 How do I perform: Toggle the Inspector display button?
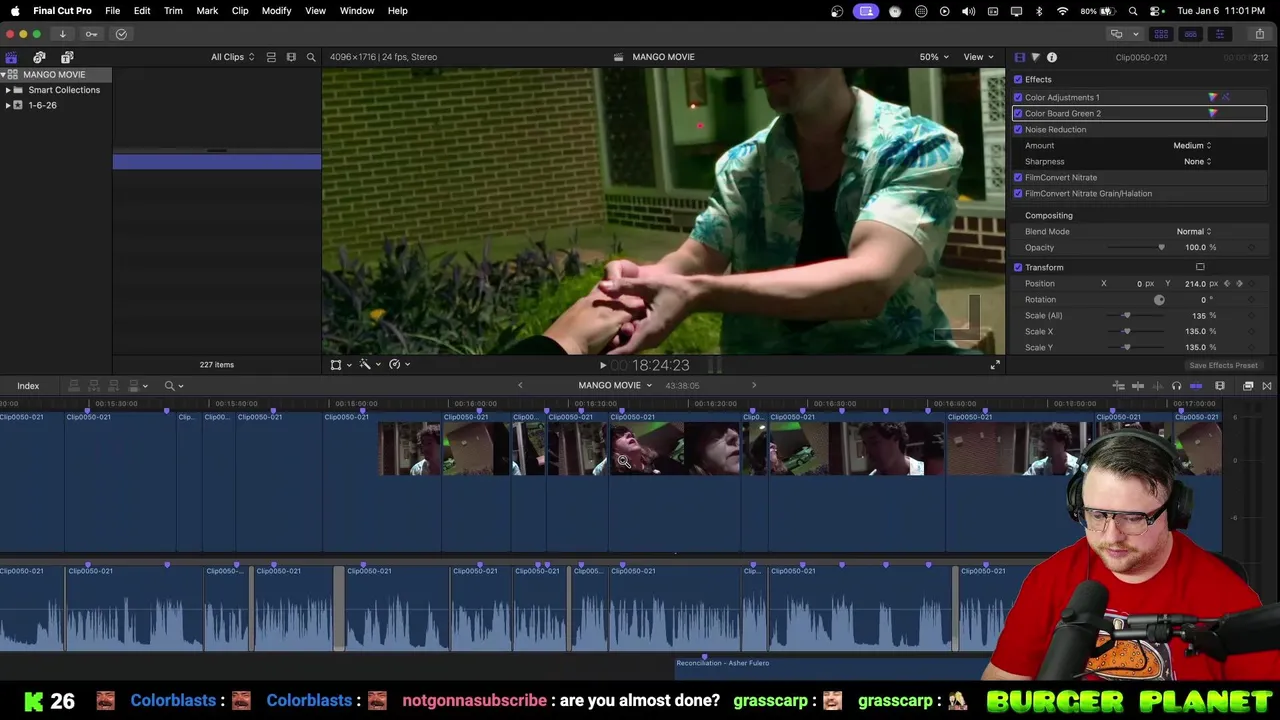(x=1219, y=34)
